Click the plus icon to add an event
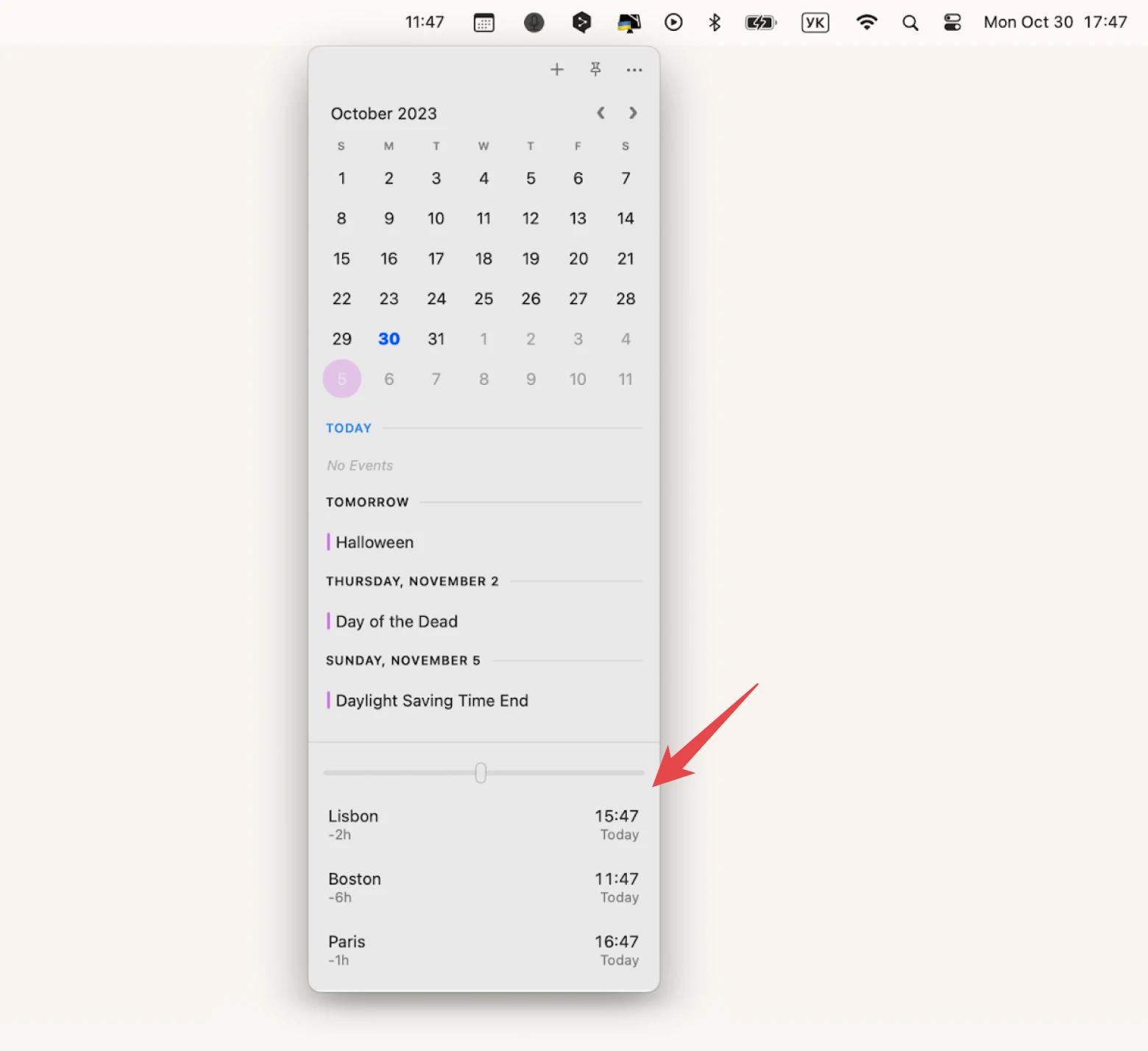This screenshot has width=1148, height=1051. click(x=557, y=70)
